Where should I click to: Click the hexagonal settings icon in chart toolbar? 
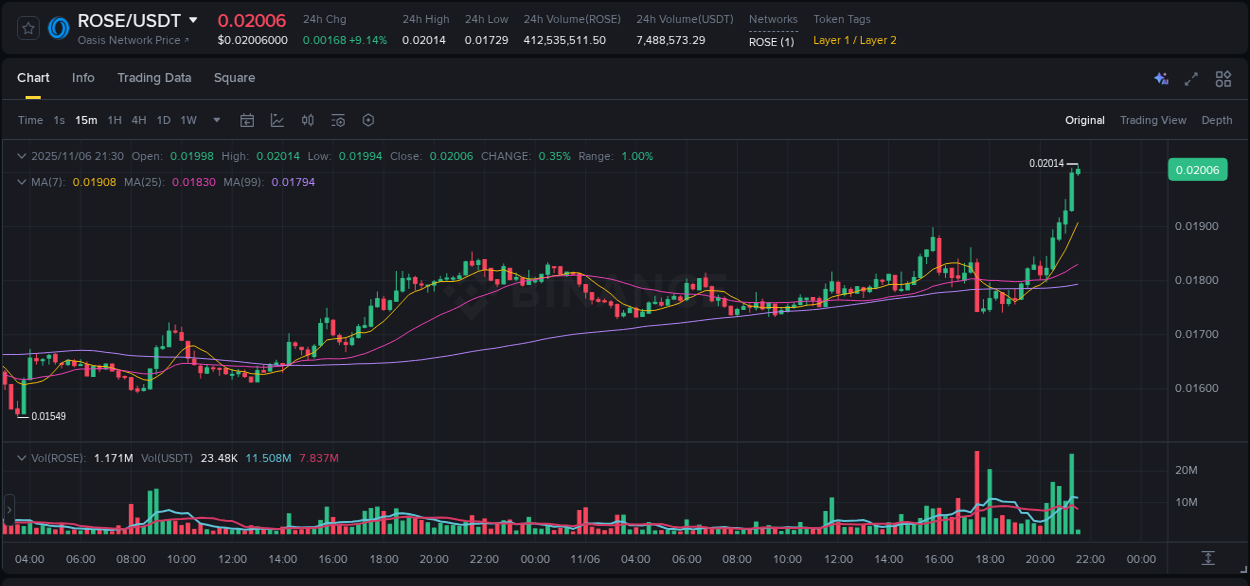pyautogui.click(x=368, y=120)
